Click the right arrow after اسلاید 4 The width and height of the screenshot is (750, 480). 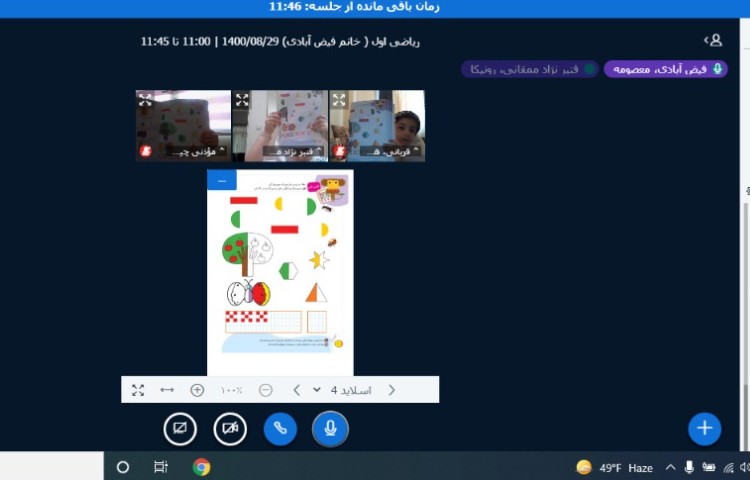pos(392,390)
